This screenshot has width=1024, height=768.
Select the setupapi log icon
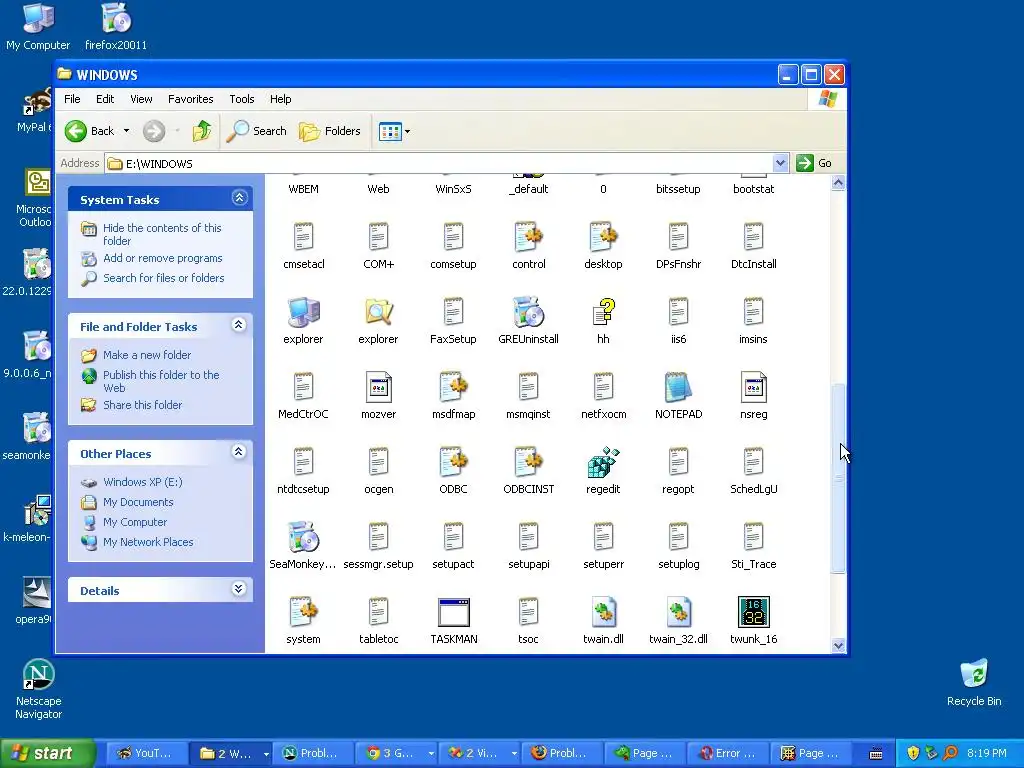[528, 537]
